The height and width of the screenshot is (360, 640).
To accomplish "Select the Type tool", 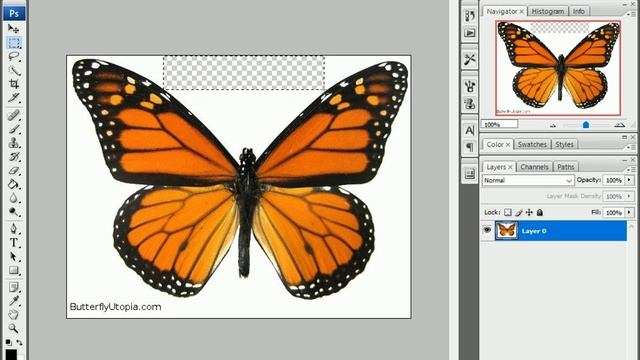I will tap(13, 242).
